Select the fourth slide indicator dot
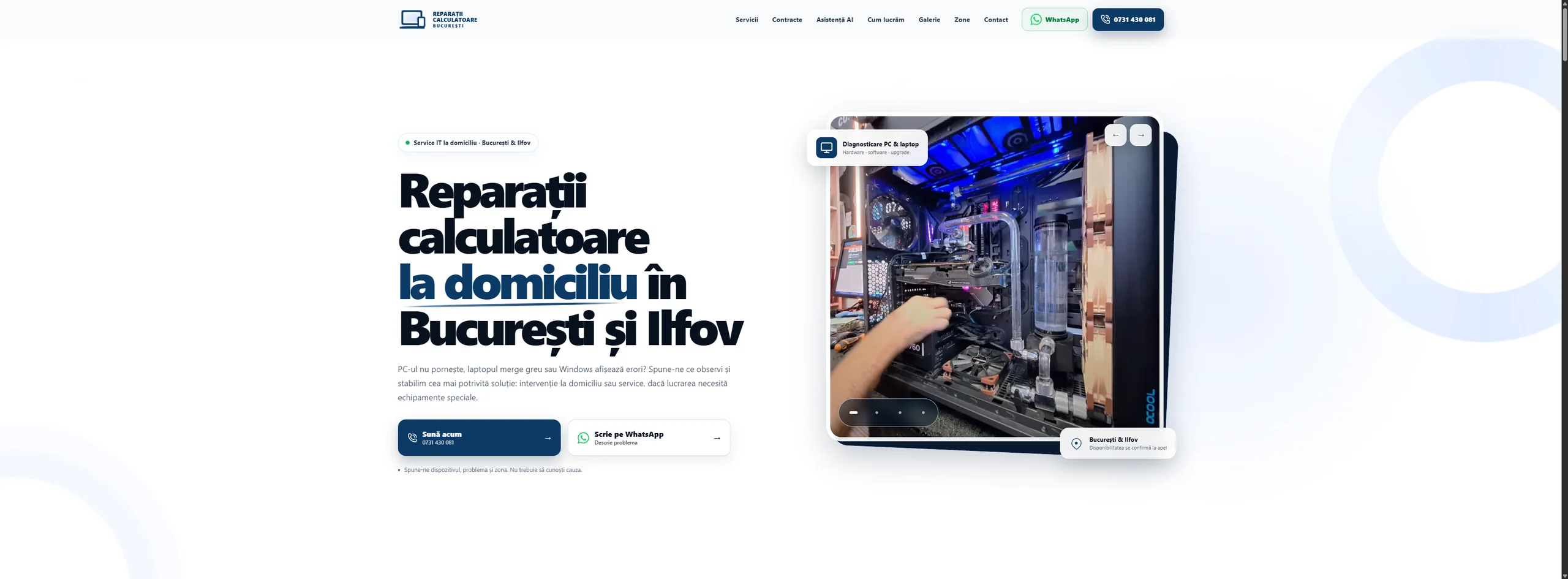Image resolution: width=1568 pixels, height=579 pixels. (x=923, y=412)
